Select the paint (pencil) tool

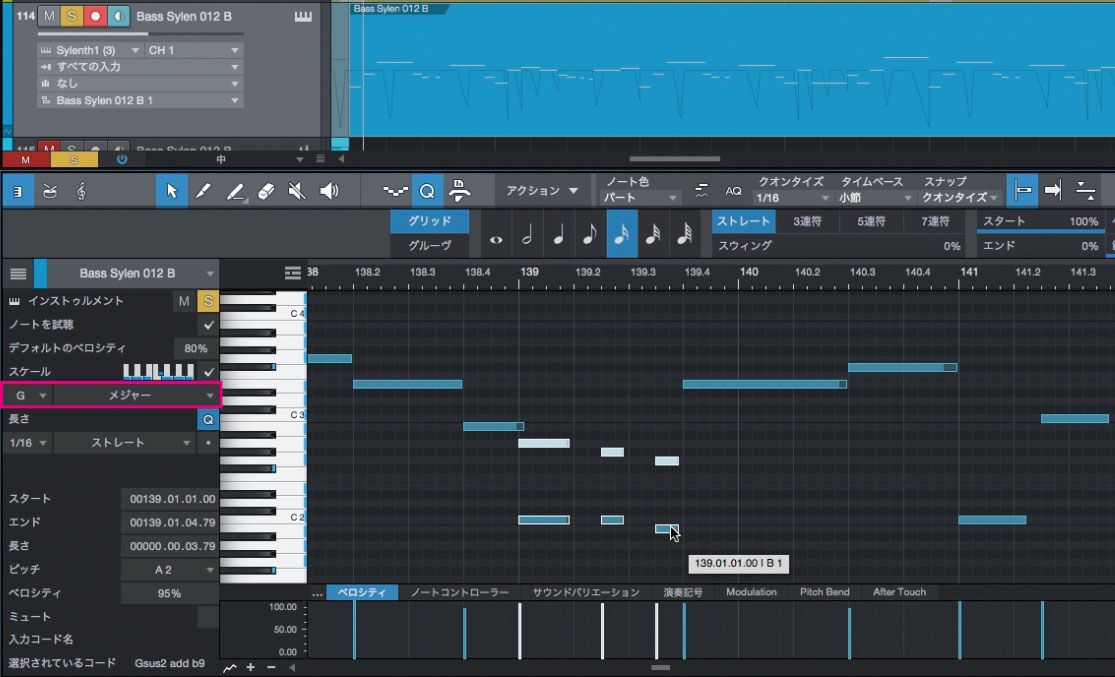[203, 191]
